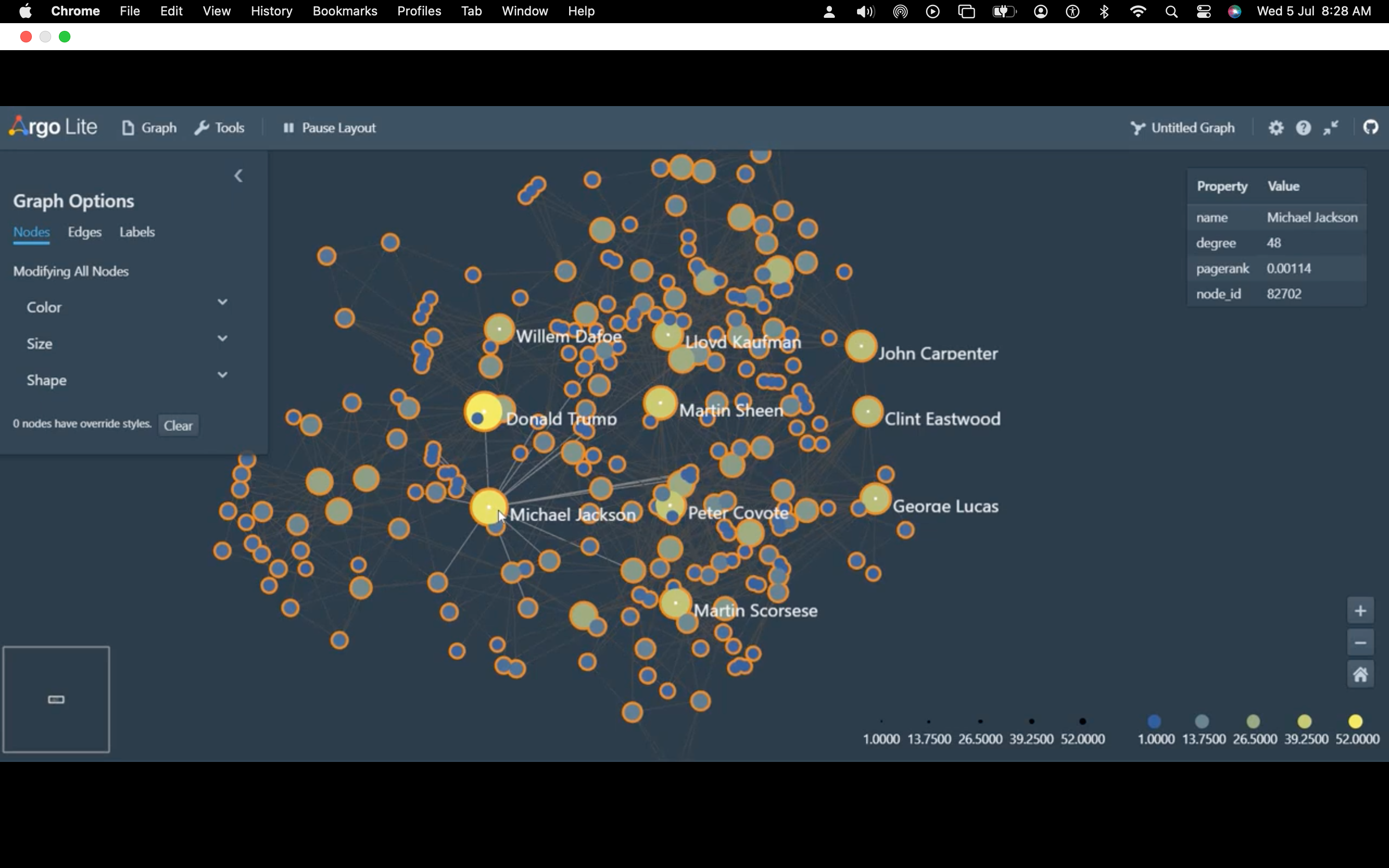Image resolution: width=1389 pixels, height=868 pixels.
Task: Click the volume icon in menu bar
Action: pos(865,12)
